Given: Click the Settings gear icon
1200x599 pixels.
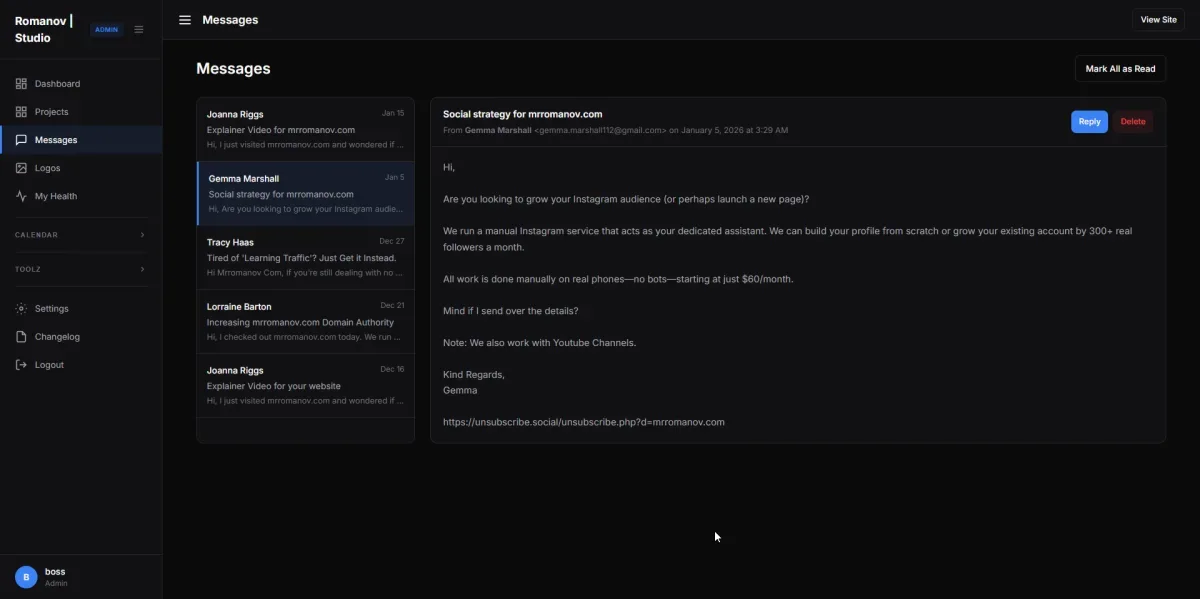Looking at the screenshot, I should [21, 309].
